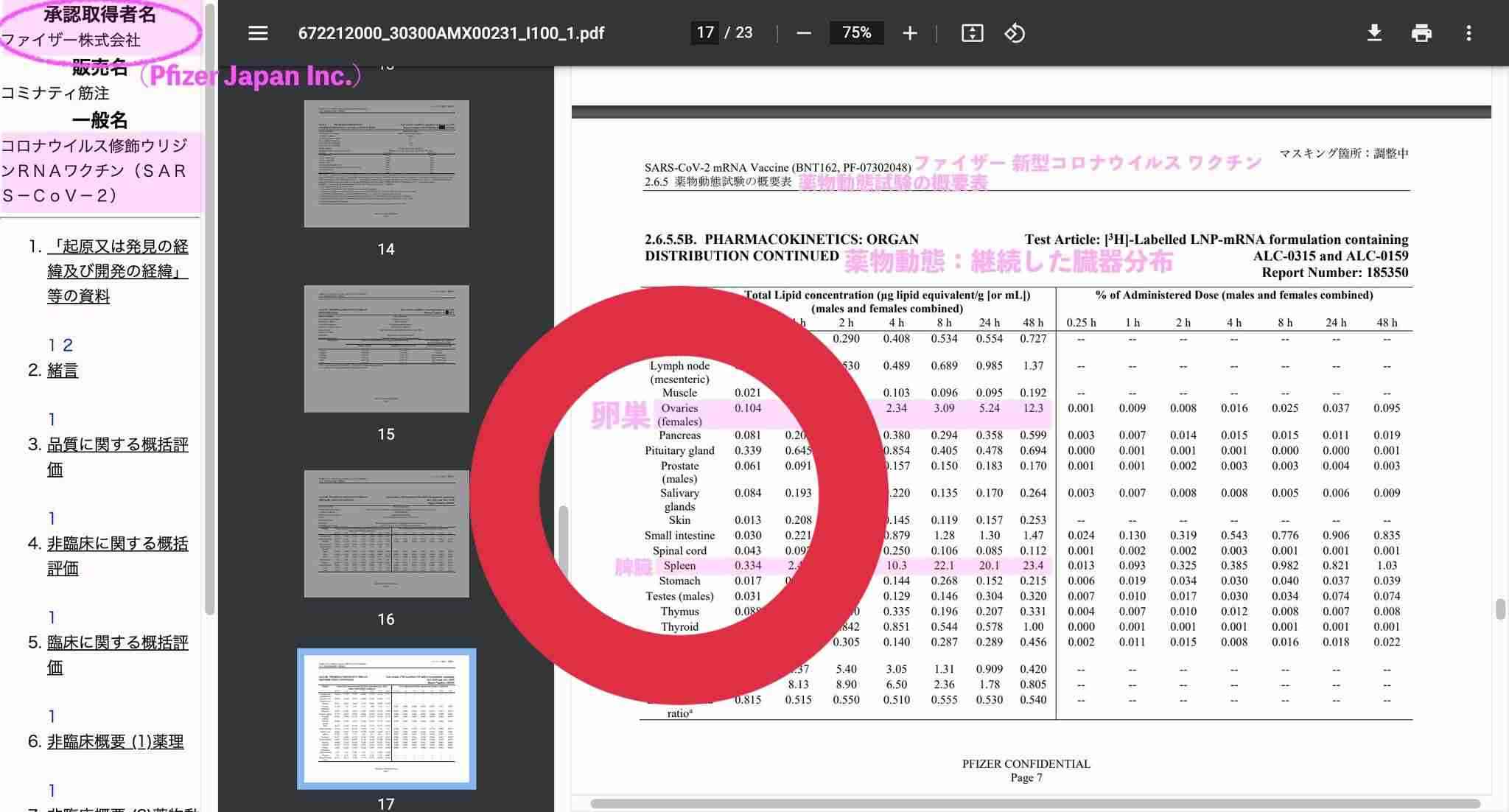The image size is (1509, 812).
Task: Click the PDF file name in the toolbar
Action: click(451, 33)
